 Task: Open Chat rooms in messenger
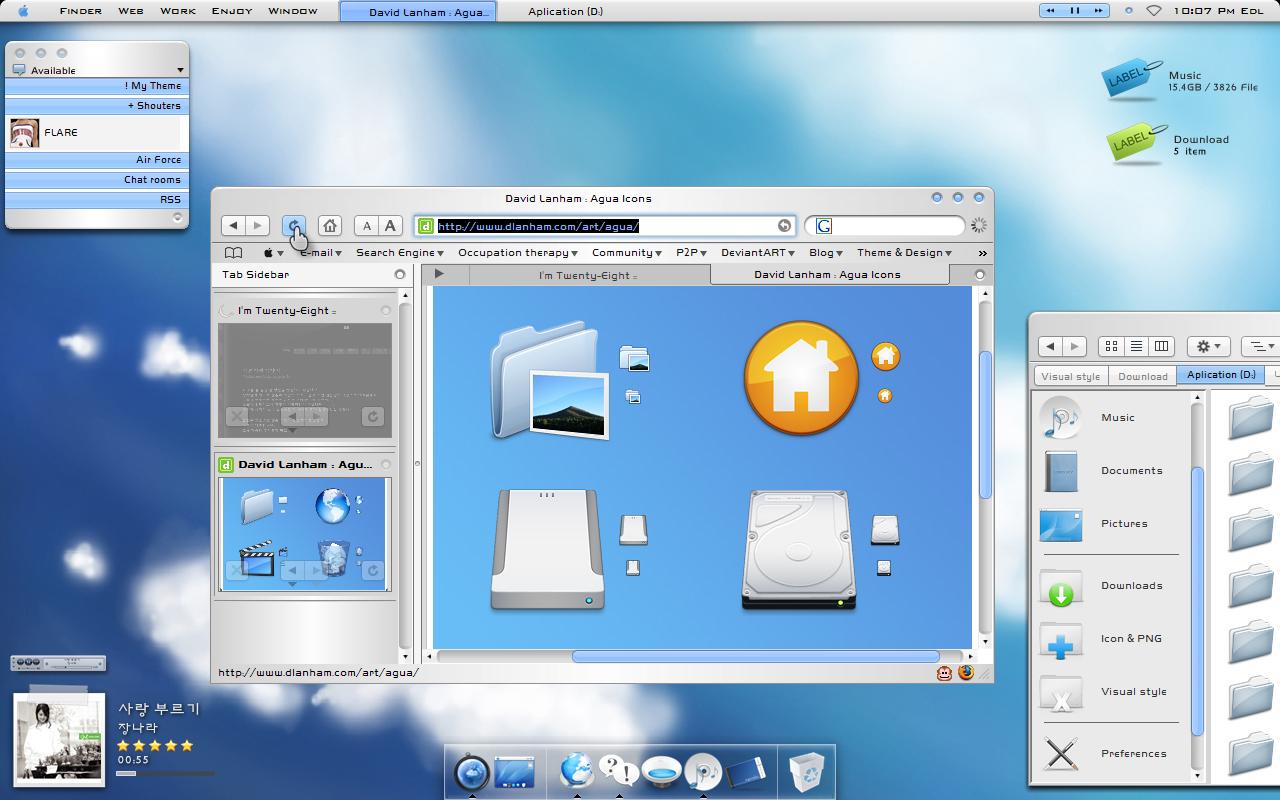pyautogui.click(x=97, y=180)
